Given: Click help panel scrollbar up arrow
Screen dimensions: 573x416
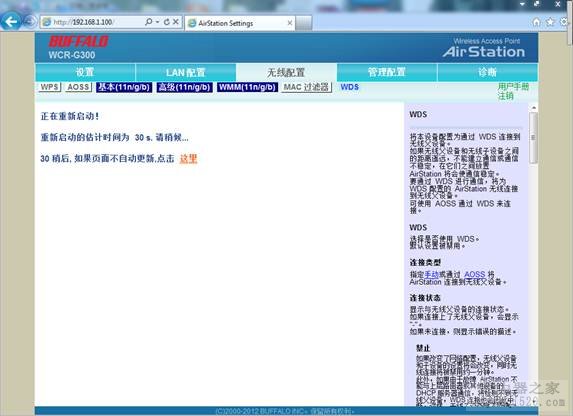Looking at the screenshot, I should pyautogui.click(x=534, y=107).
